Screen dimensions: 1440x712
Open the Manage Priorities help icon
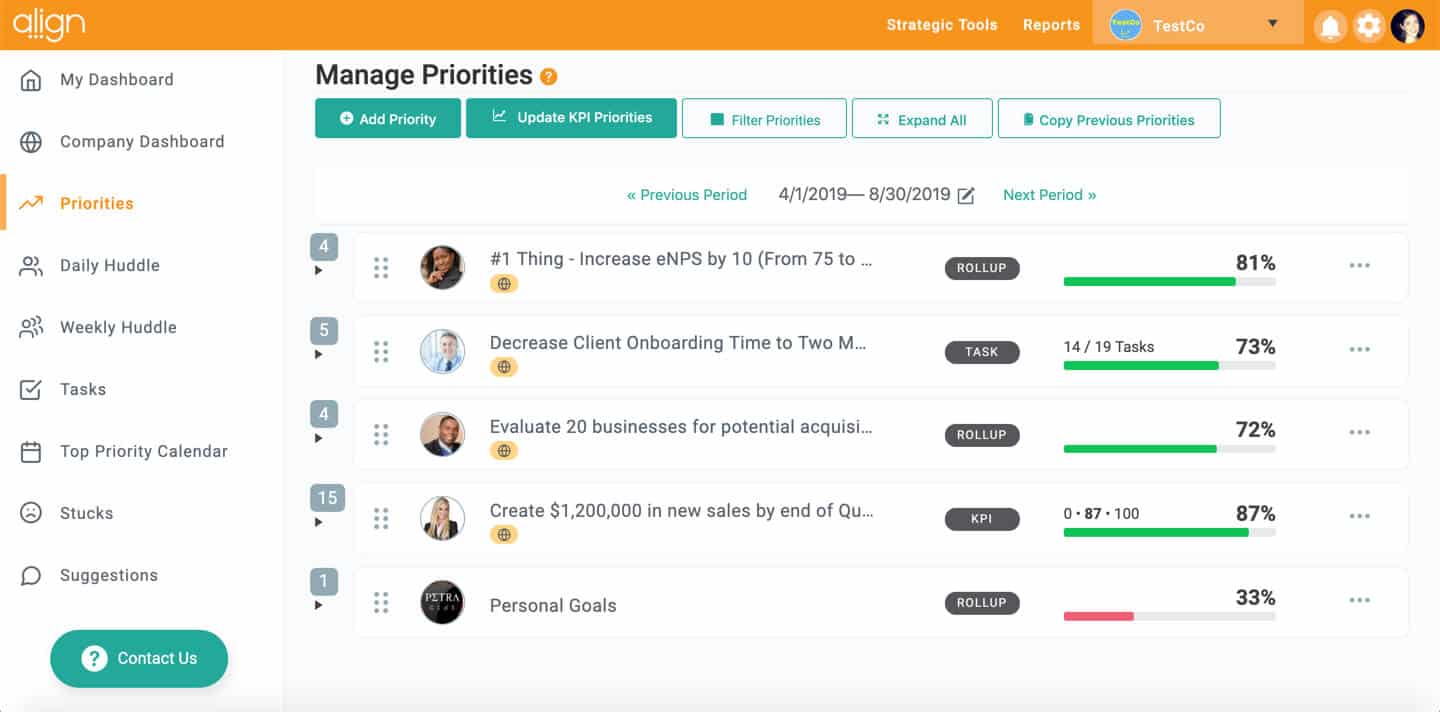[547, 74]
